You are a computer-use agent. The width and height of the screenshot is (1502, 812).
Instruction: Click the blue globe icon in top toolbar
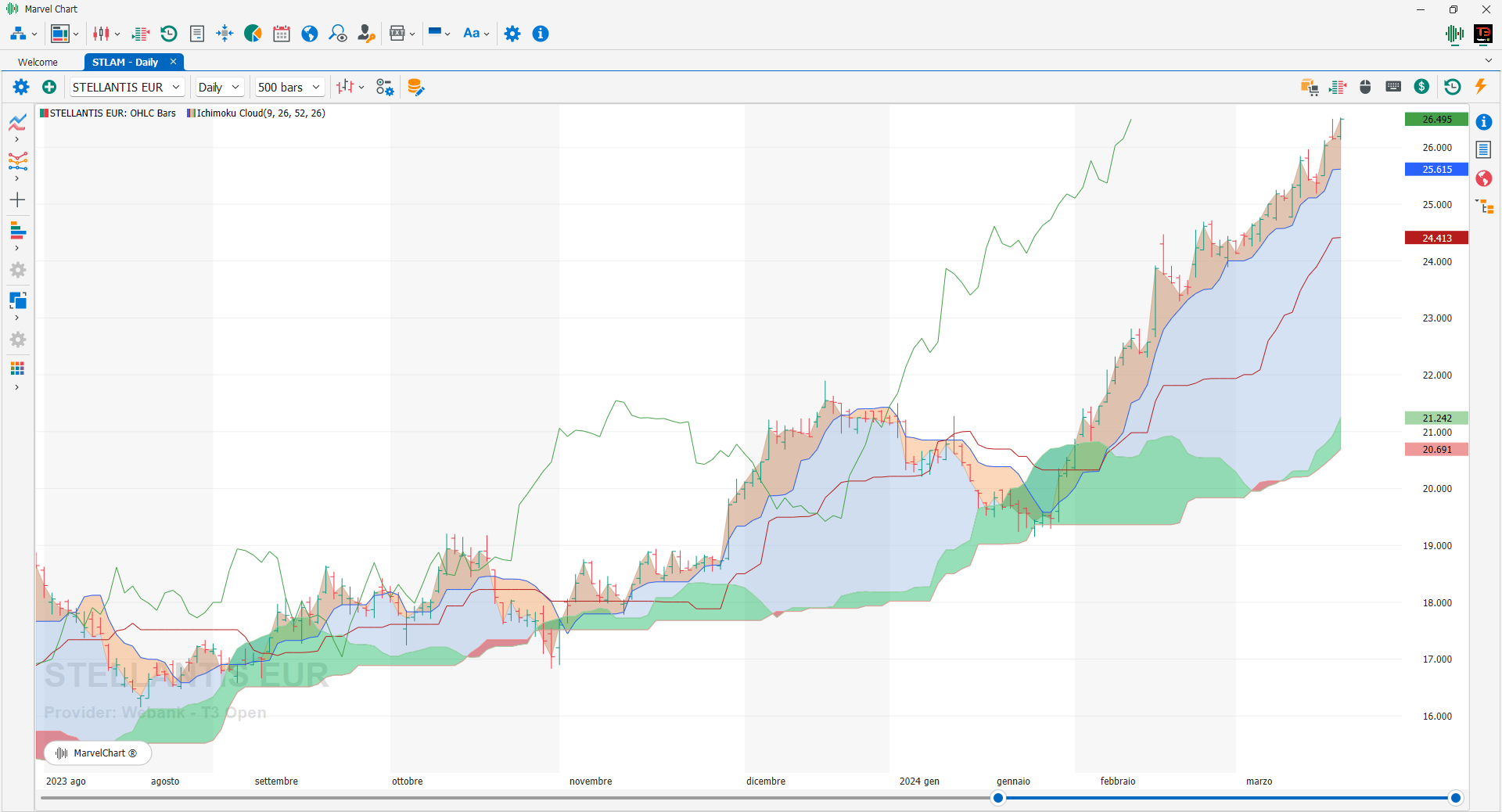[310, 34]
